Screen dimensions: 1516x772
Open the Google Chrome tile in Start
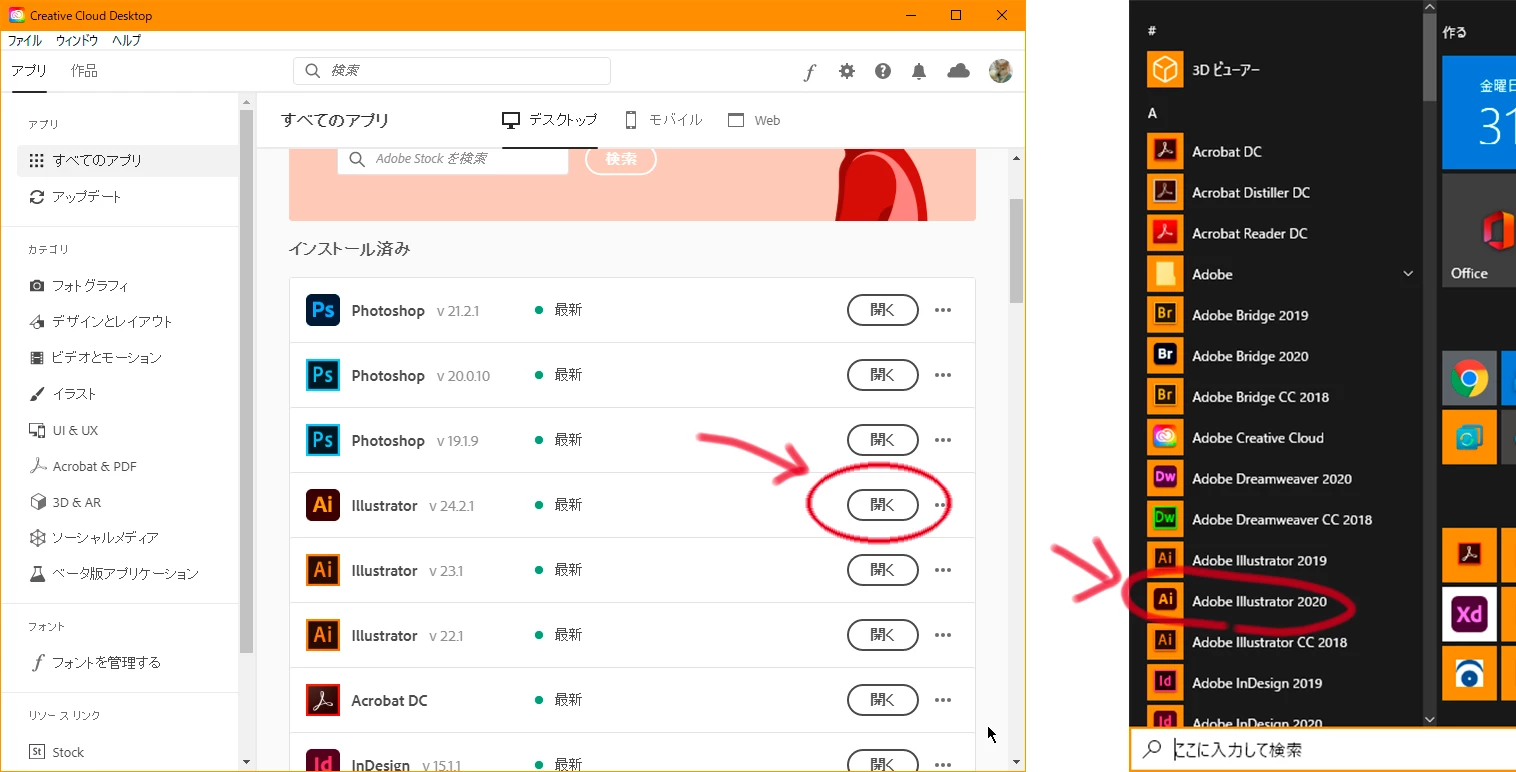coord(1469,378)
